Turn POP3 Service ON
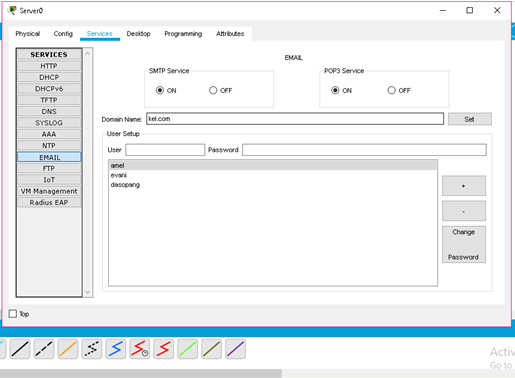This screenshot has height=378, width=515. click(335, 90)
